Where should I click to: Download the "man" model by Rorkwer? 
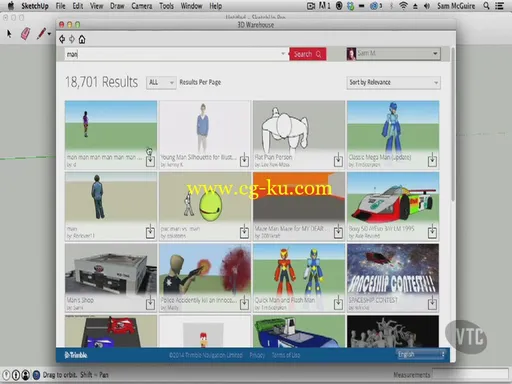(150, 232)
